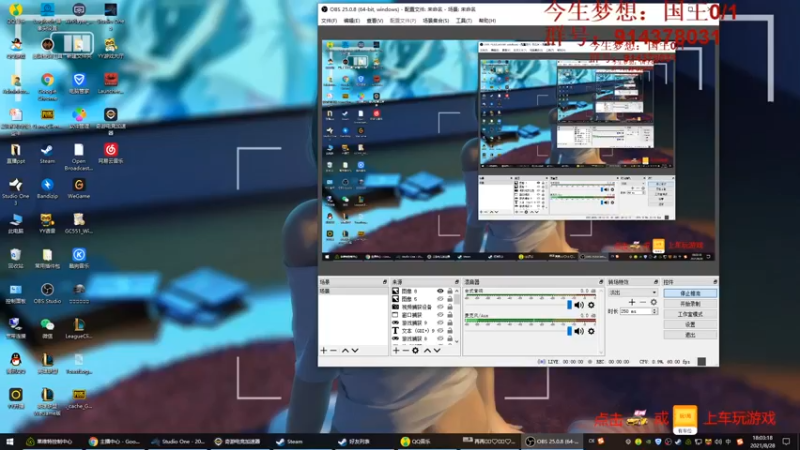
Task: Pop out the audio mixer dock panel
Action: 601,282
